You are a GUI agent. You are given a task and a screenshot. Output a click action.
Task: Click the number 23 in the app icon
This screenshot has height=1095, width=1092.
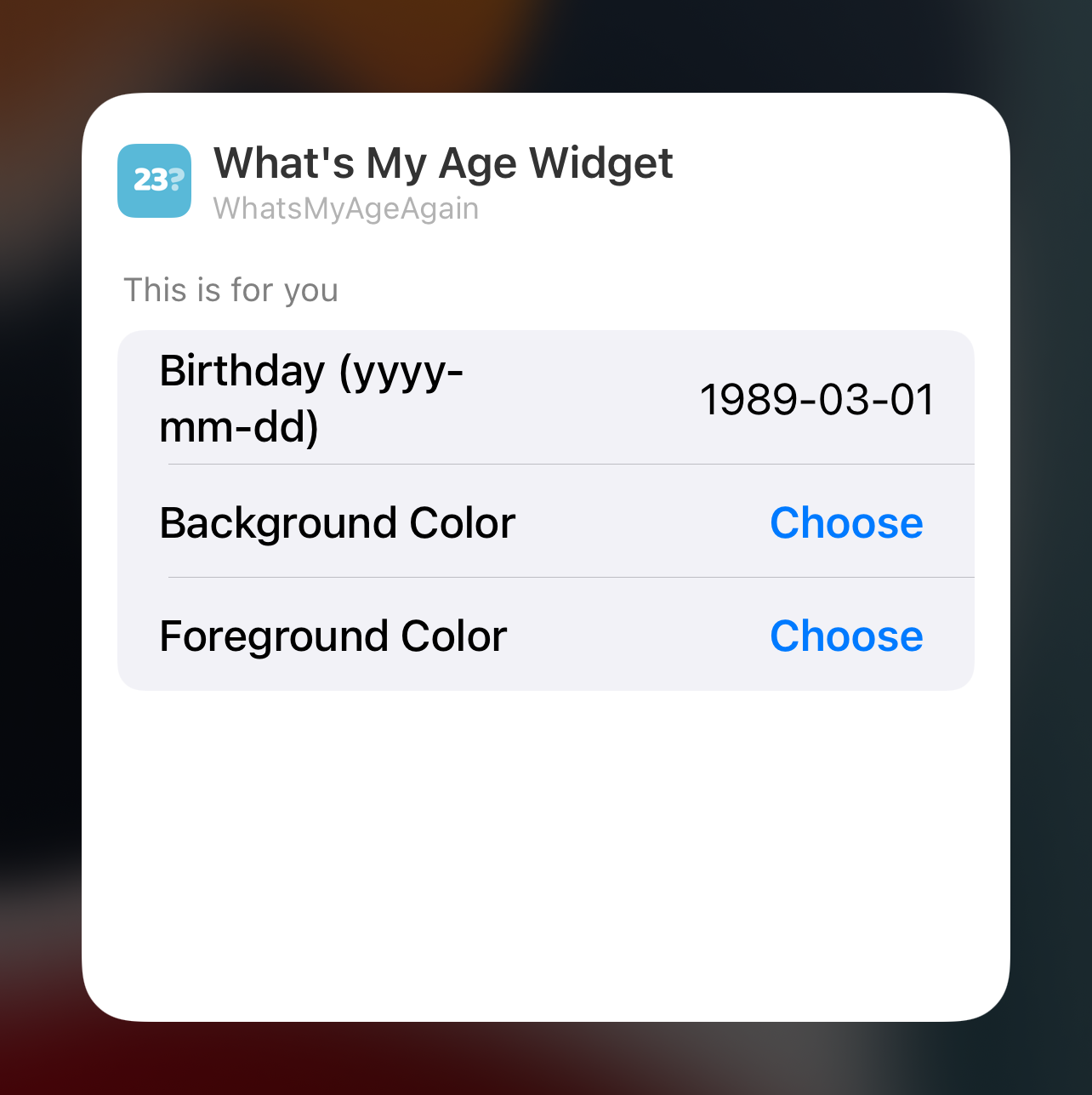coord(150,180)
